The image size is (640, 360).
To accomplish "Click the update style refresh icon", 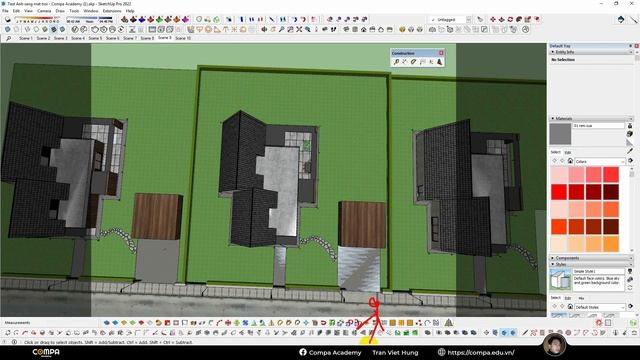I will [630, 288].
